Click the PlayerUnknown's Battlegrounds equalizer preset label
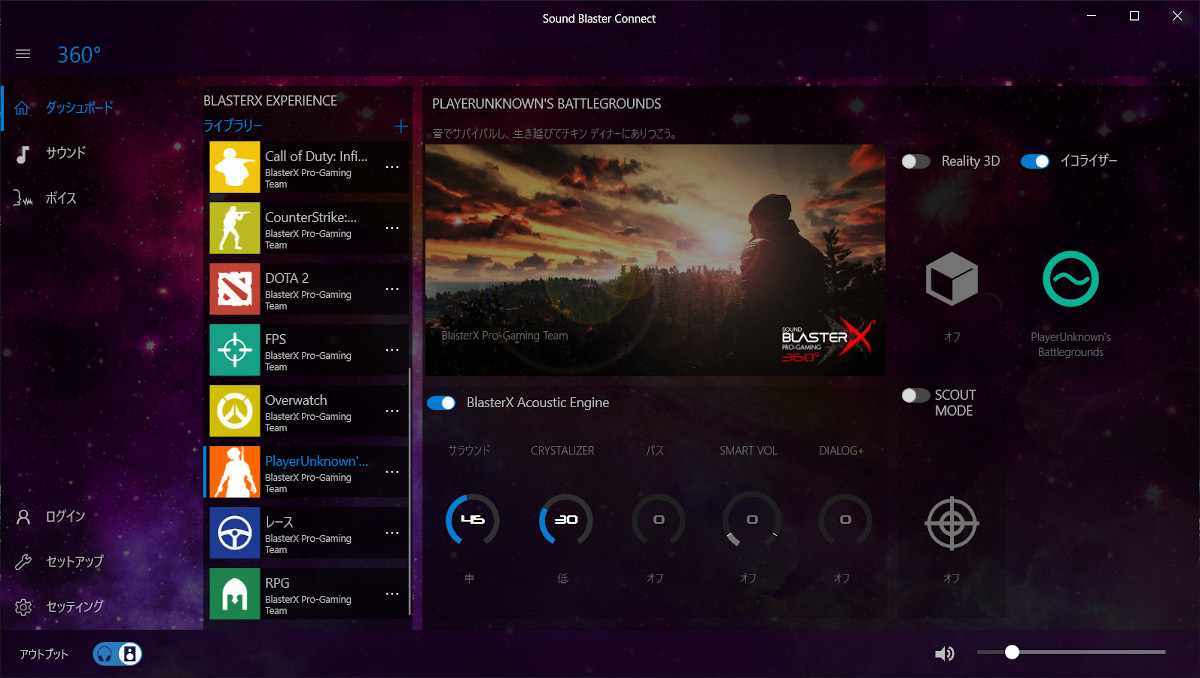 tap(1070, 345)
